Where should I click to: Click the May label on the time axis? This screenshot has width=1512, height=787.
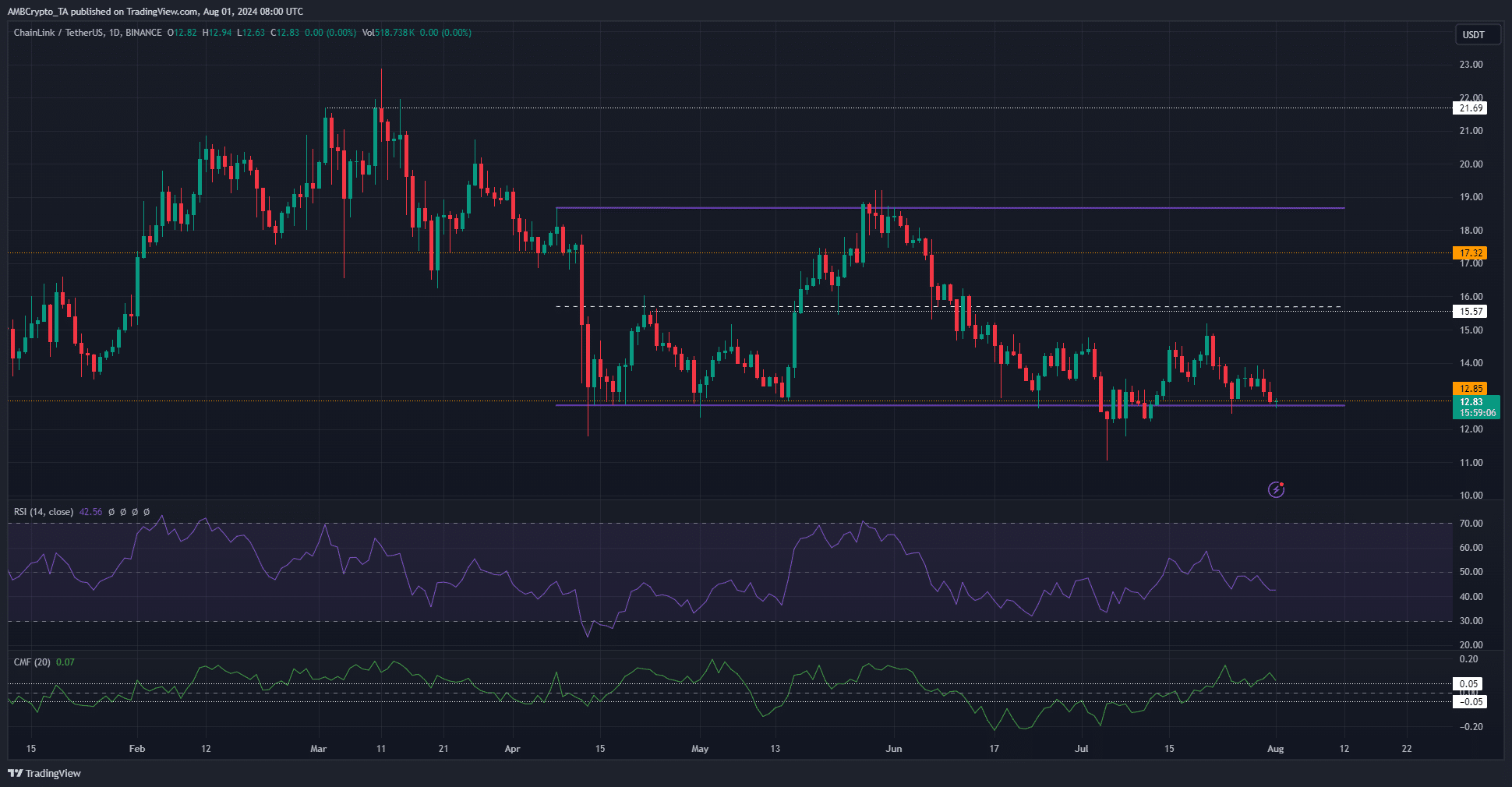pos(700,749)
